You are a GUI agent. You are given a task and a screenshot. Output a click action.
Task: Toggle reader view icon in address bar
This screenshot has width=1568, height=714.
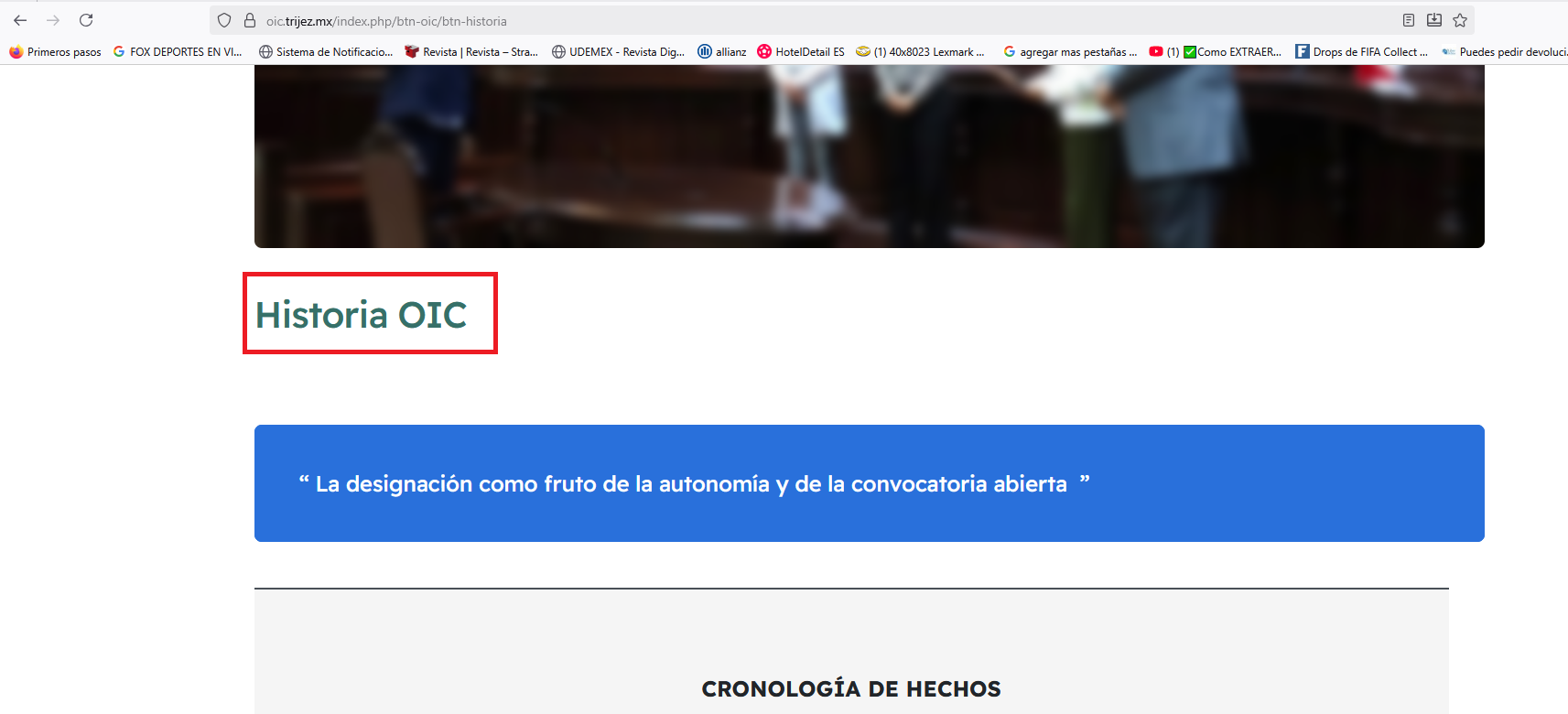pos(1409,20)
